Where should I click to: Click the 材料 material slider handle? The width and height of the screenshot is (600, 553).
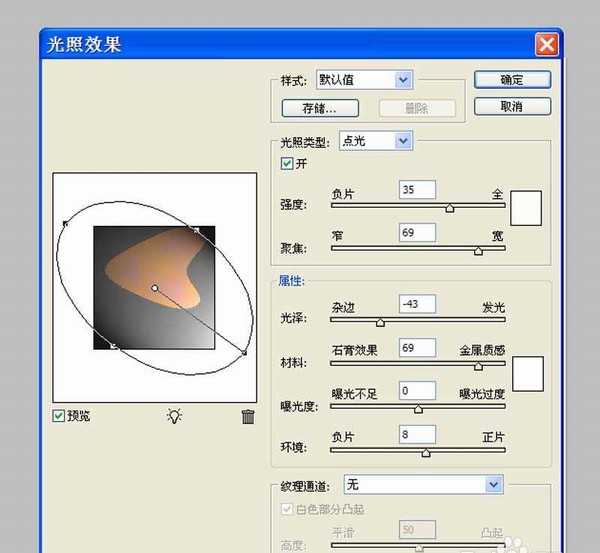coord(478,366)
